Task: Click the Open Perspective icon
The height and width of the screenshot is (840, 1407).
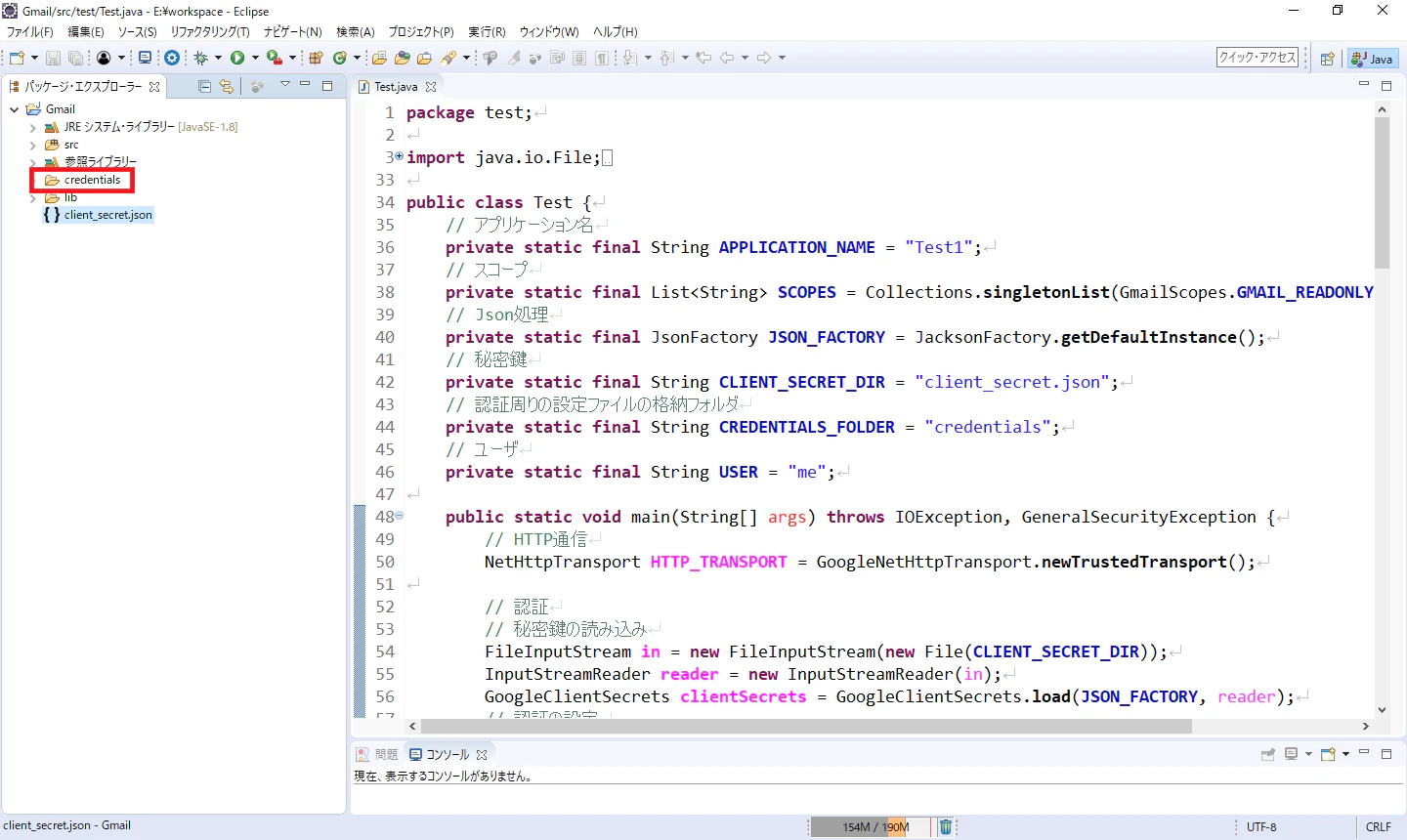Action: pyautogui.click(x=1327, y=59)
